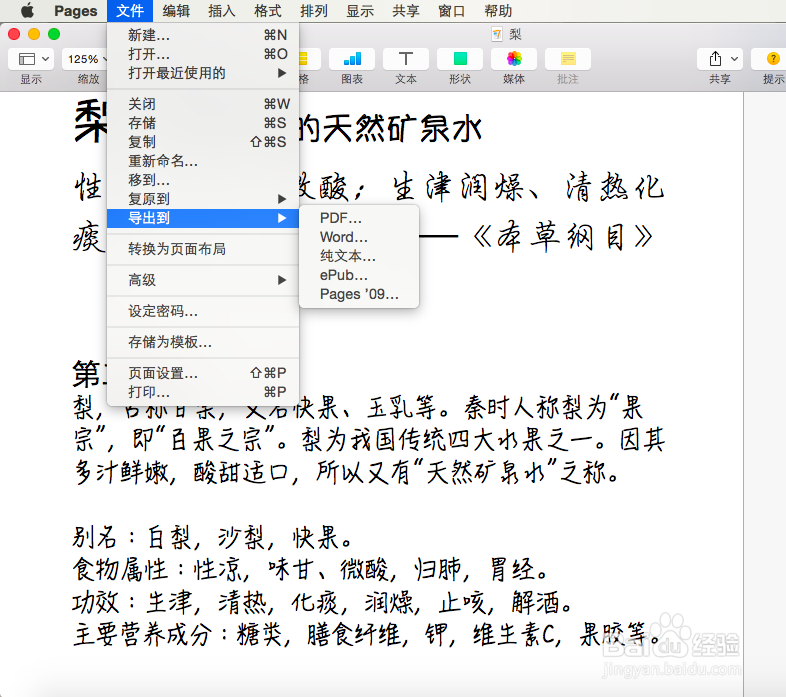
Task: Click the heading text 的天然矿泉水
Action: point(390,129)
